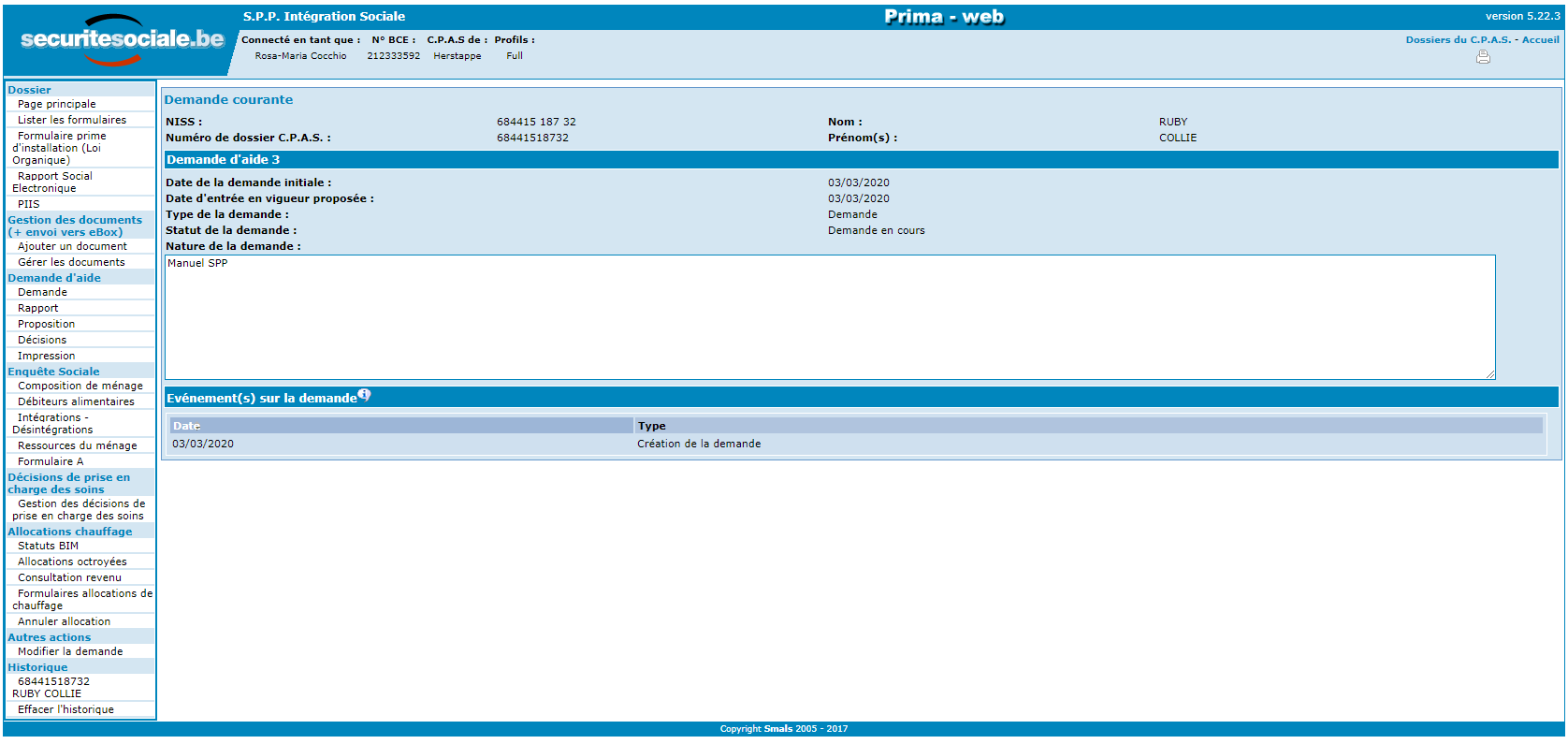Click Consultation revenu
1568x744 pixels.
(69, 577)
